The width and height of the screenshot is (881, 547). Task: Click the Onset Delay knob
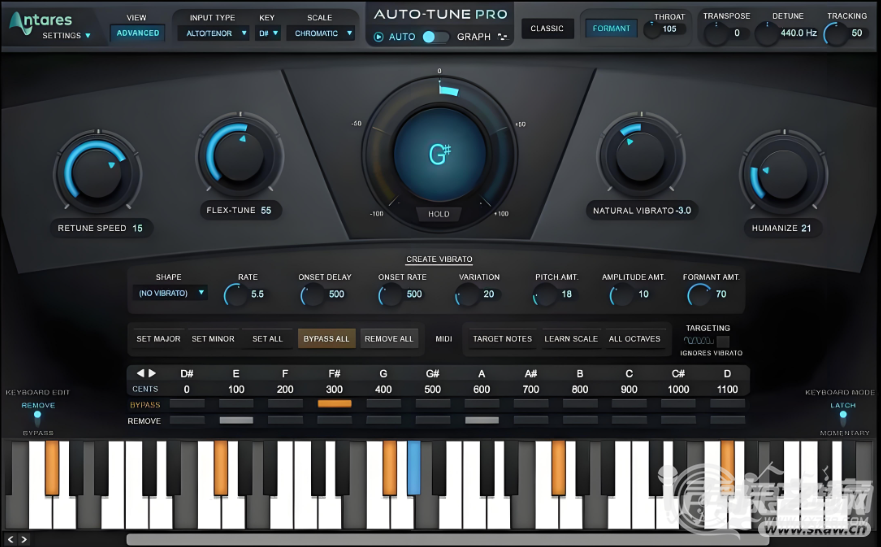click(x=312, y=295)
